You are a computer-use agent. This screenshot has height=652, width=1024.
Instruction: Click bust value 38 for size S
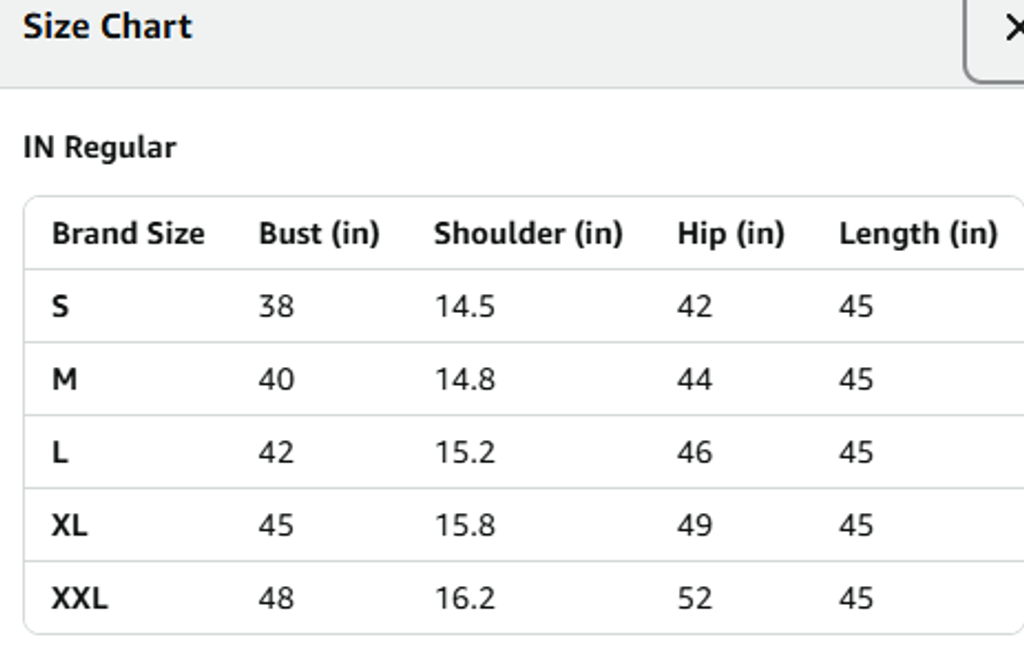tap(276, 306)
